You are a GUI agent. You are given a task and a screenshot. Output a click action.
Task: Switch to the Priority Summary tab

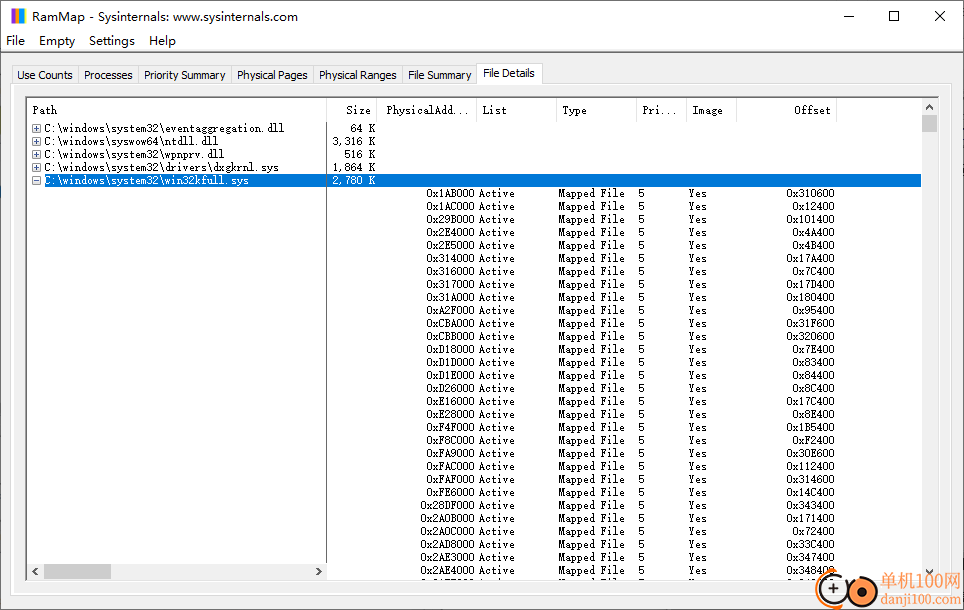184,75
